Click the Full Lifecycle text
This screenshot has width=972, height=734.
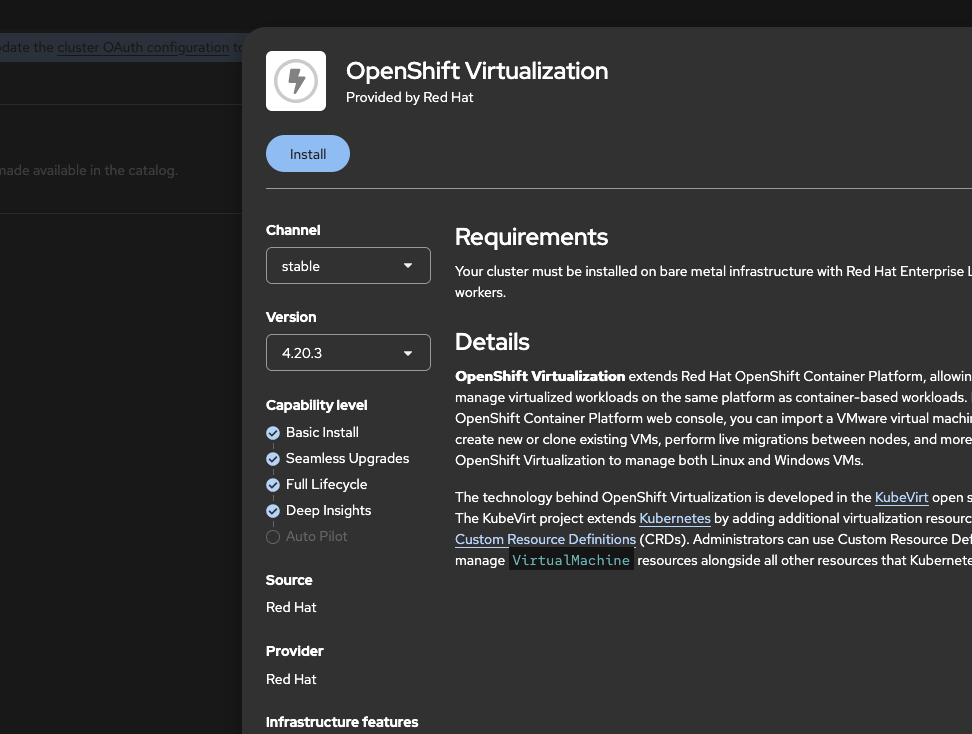tap(326, 484)
